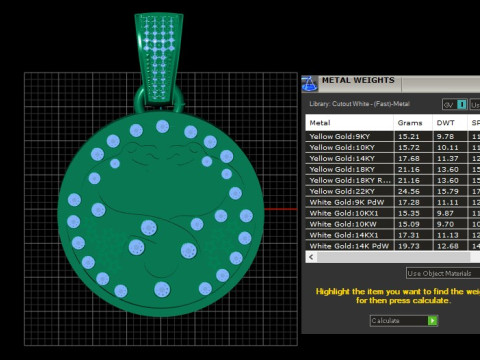Click the 9.78 DWT value
Viewport: 480px width, 360px height.
coord(445,137)
